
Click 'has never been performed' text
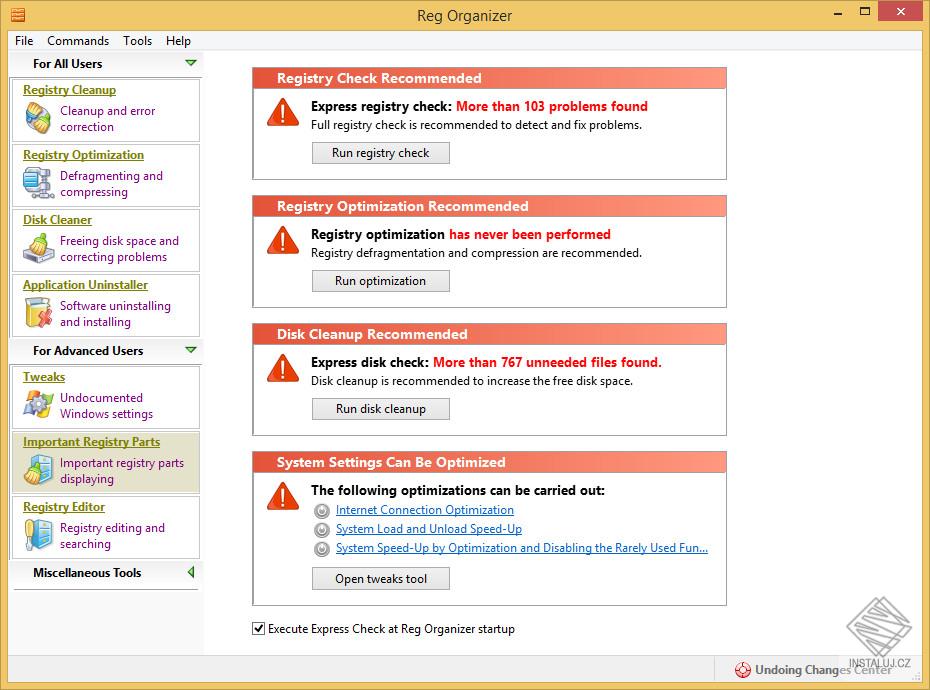tap(530, 235)
